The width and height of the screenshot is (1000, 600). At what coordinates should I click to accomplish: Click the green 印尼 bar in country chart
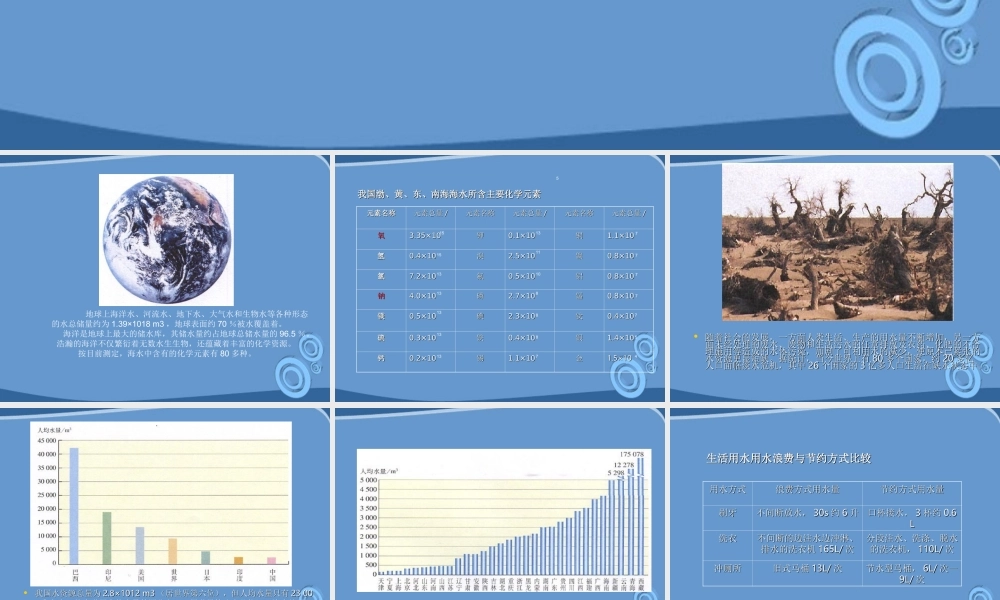point(107,538)
